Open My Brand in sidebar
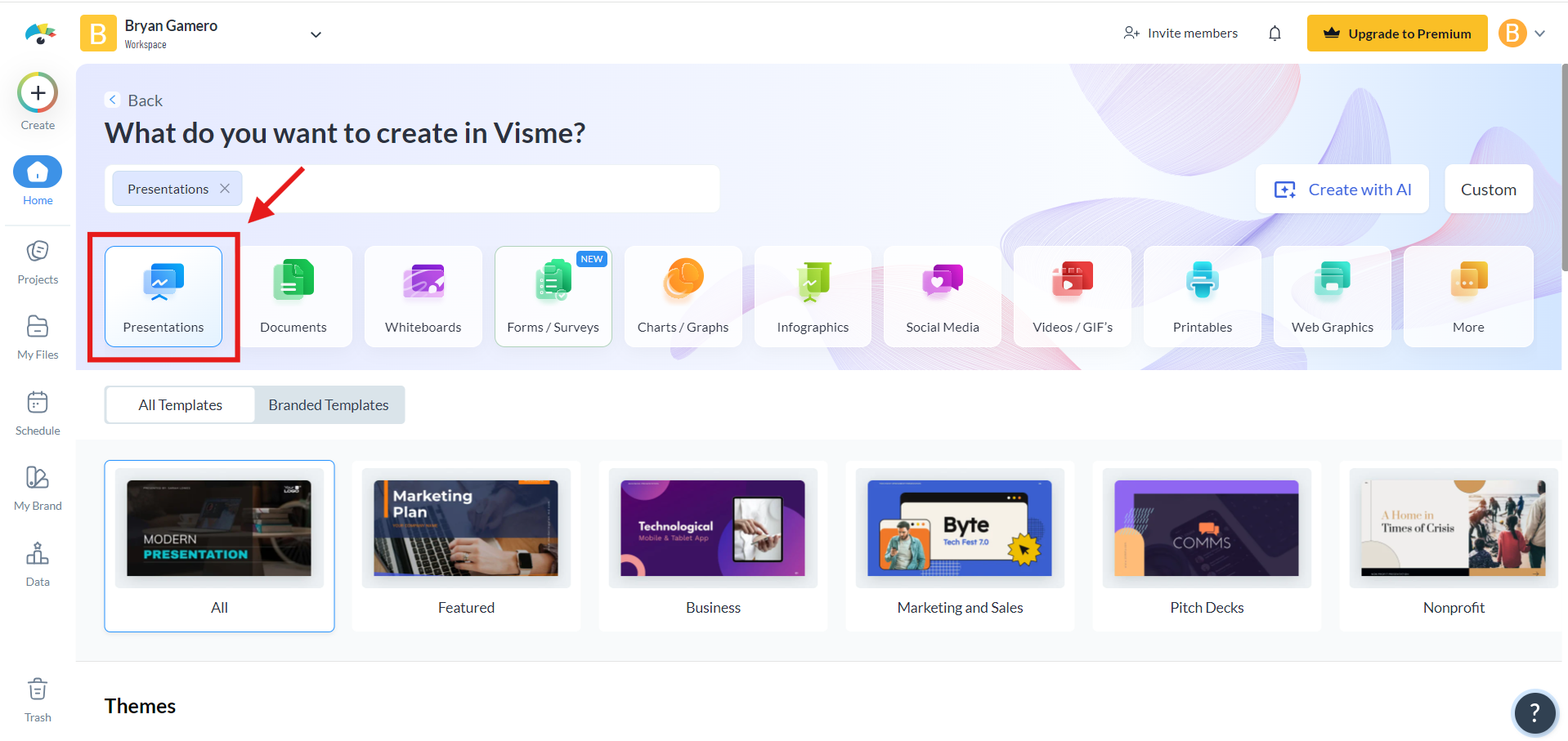 (38, 488)
